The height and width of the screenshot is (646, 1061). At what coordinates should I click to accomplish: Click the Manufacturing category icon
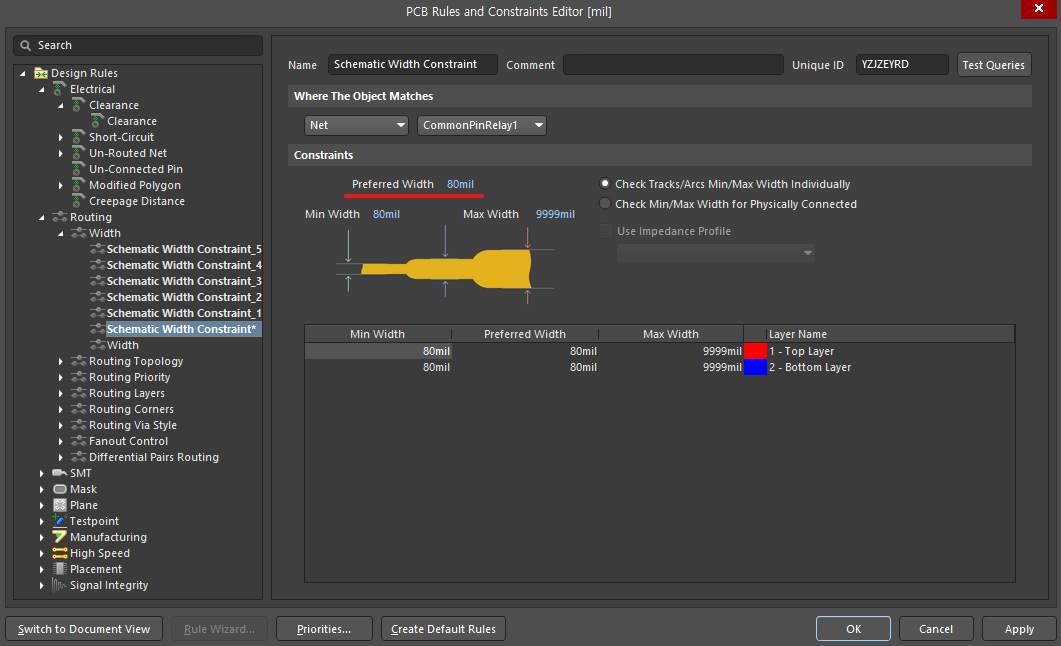(60, 537)
